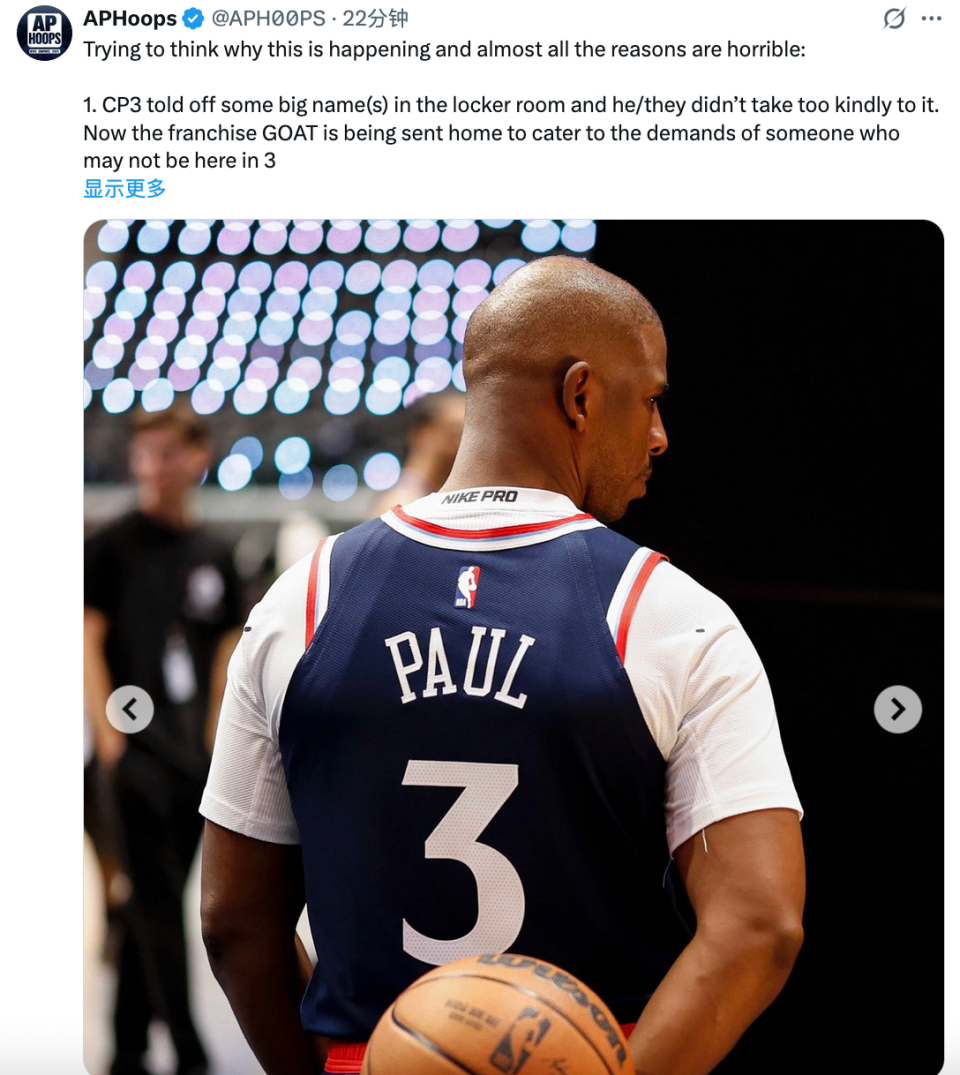Open the APHoops display name
The height and width of the screenshot is (1075, 960).
[130, 19]
